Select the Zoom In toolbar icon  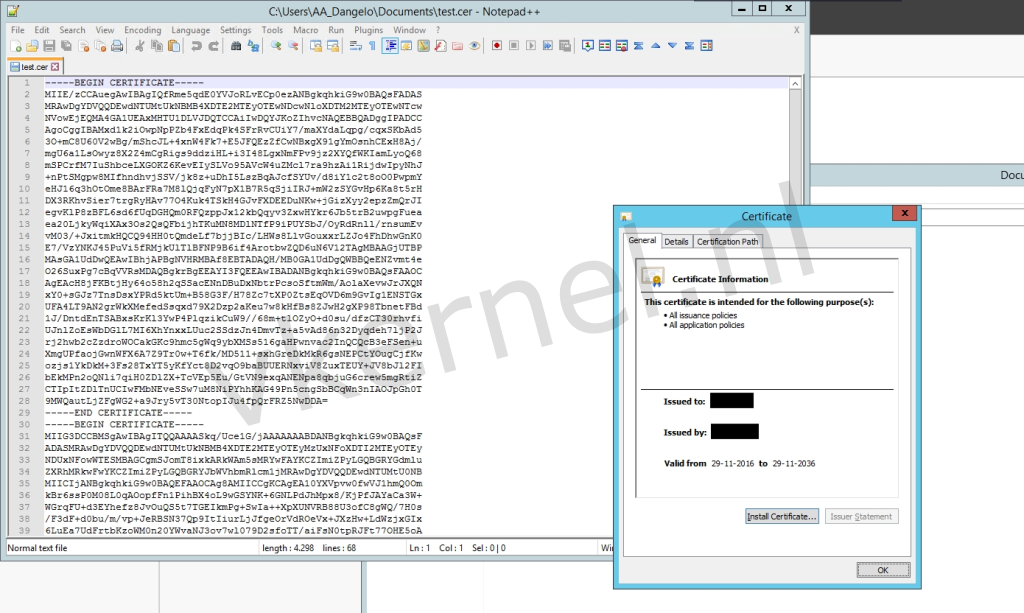pos(278,46)
